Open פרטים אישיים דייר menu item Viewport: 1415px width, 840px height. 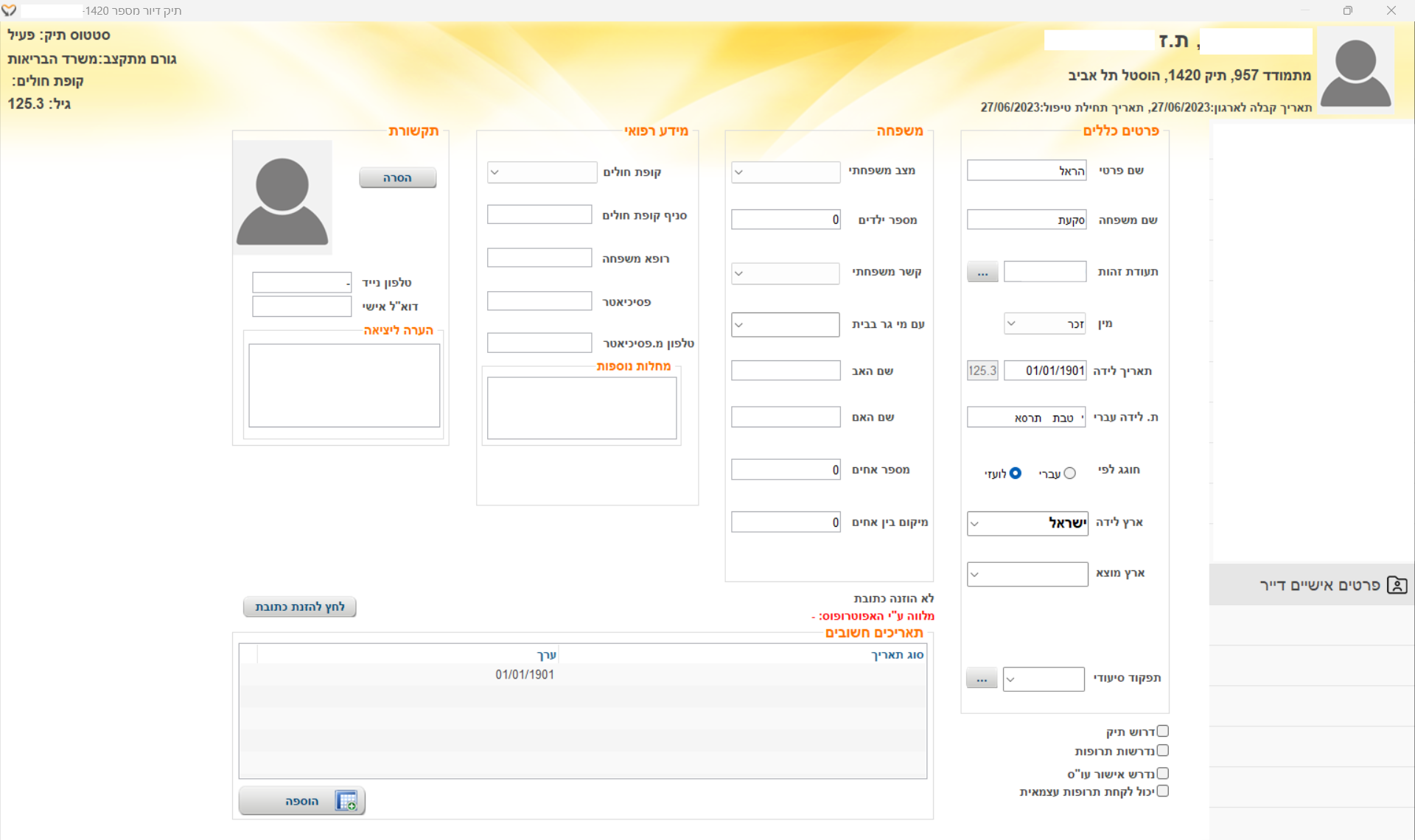1318,585
